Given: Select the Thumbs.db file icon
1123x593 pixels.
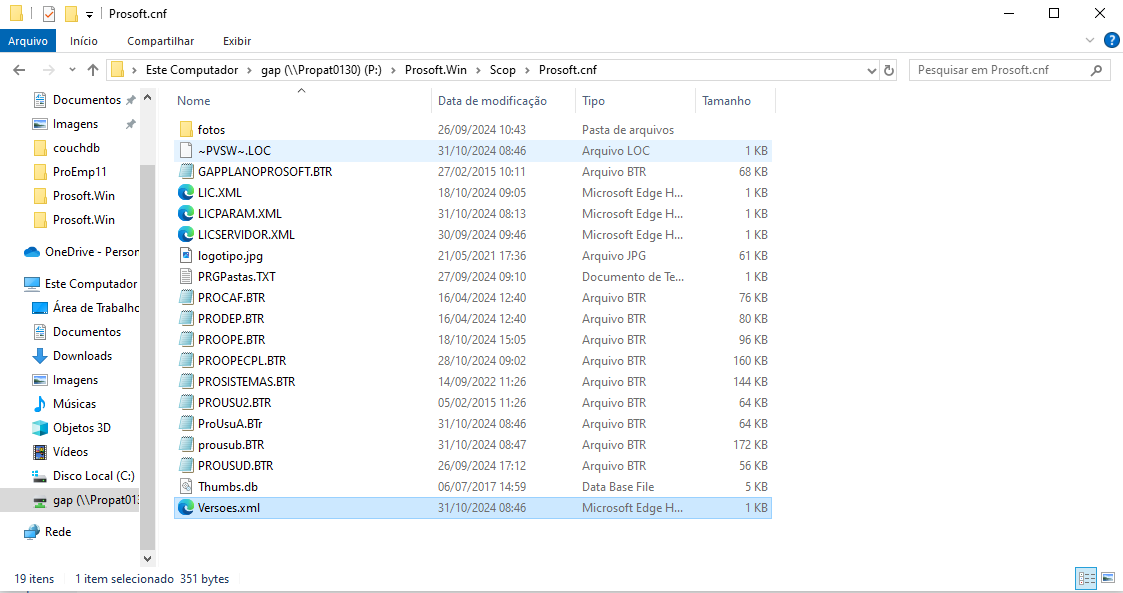Looking at the screenshot, I should (x=186, y=487).
